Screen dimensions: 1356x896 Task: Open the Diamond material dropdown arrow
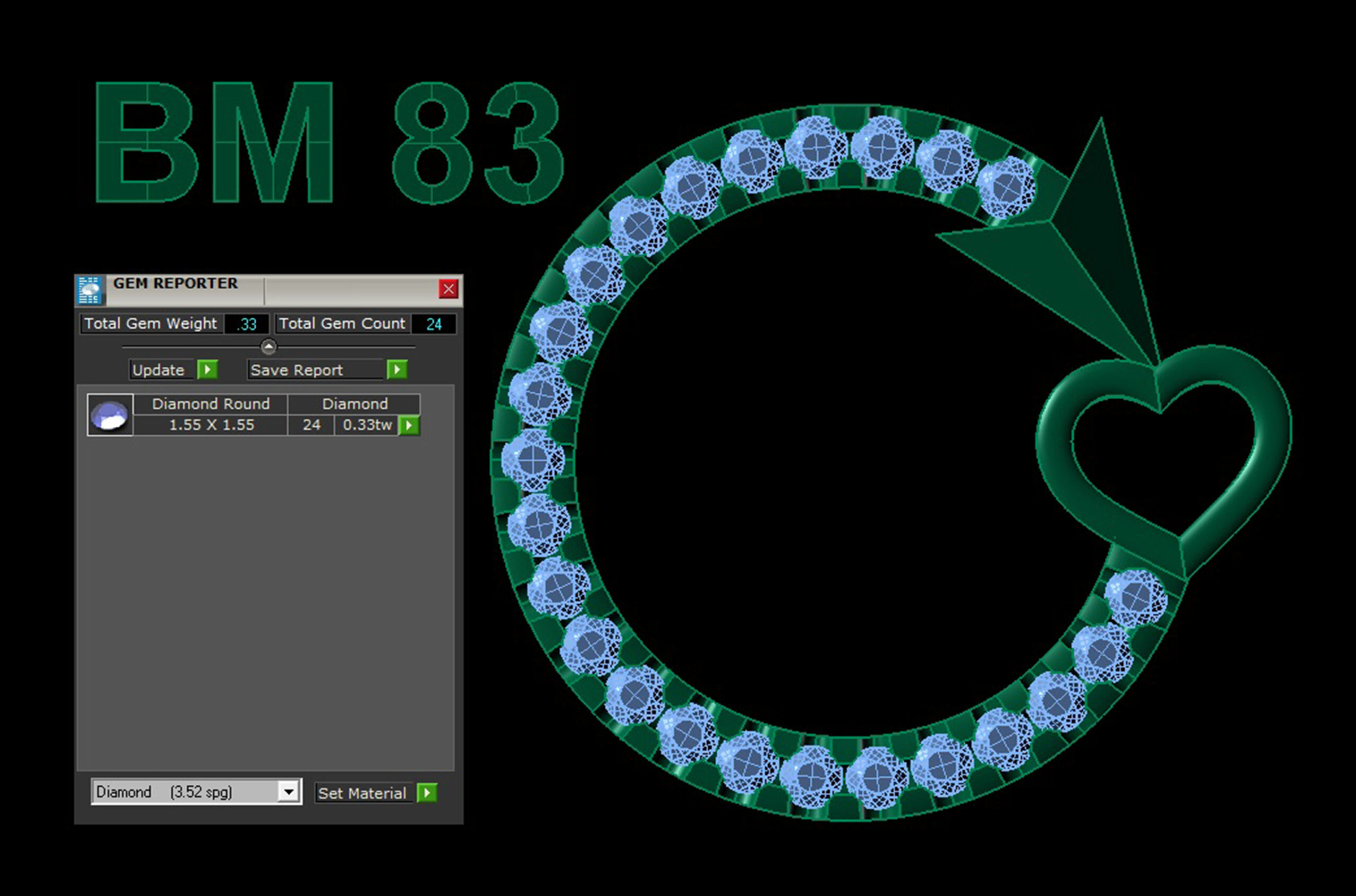pyautogui.click(x=289, y=792)
